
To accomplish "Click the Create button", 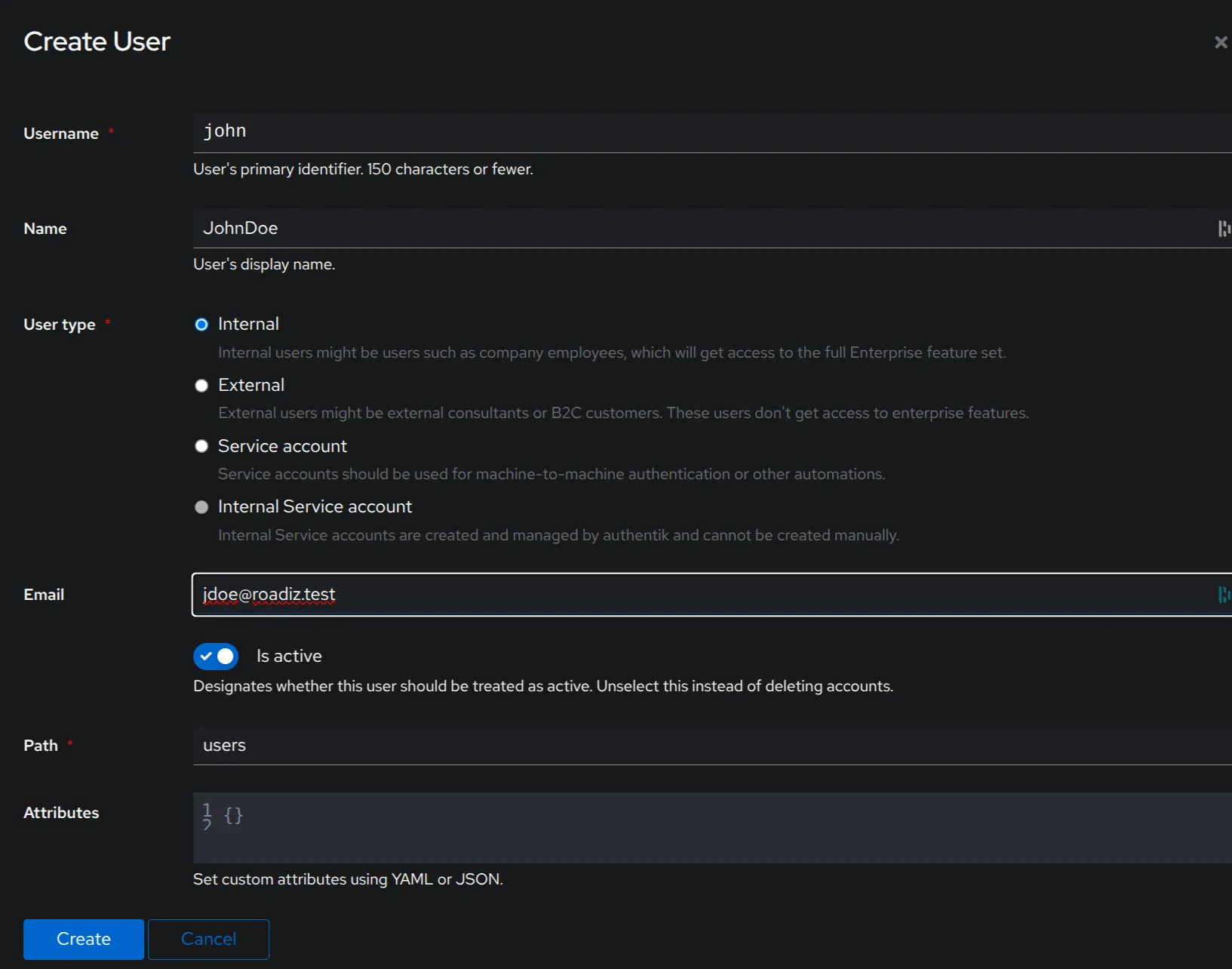I will coord(84,939).
